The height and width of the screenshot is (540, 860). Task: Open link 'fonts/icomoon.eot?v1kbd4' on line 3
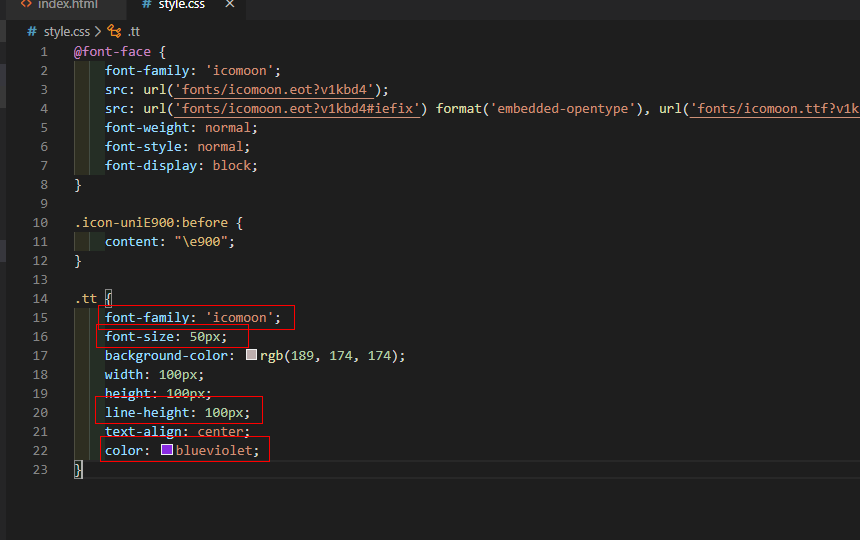[x=274, y=90]
